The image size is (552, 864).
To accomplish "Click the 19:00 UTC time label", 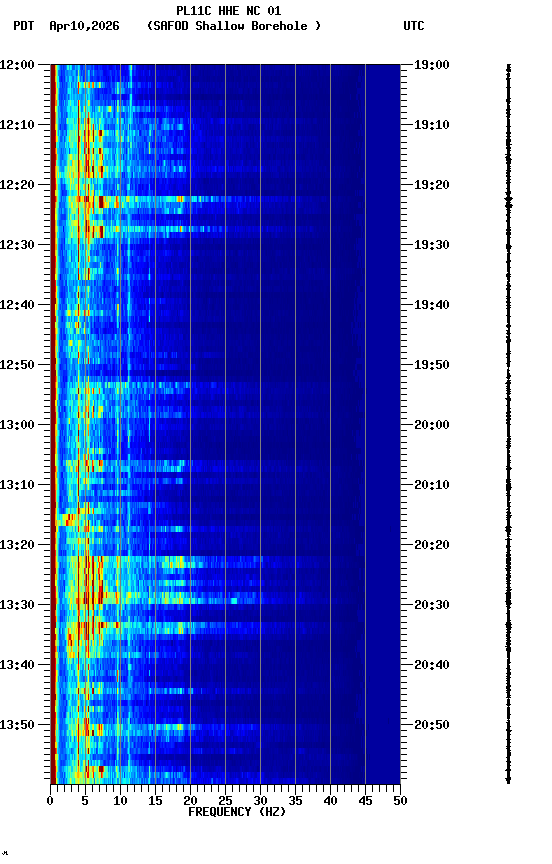I will [432, 65].
